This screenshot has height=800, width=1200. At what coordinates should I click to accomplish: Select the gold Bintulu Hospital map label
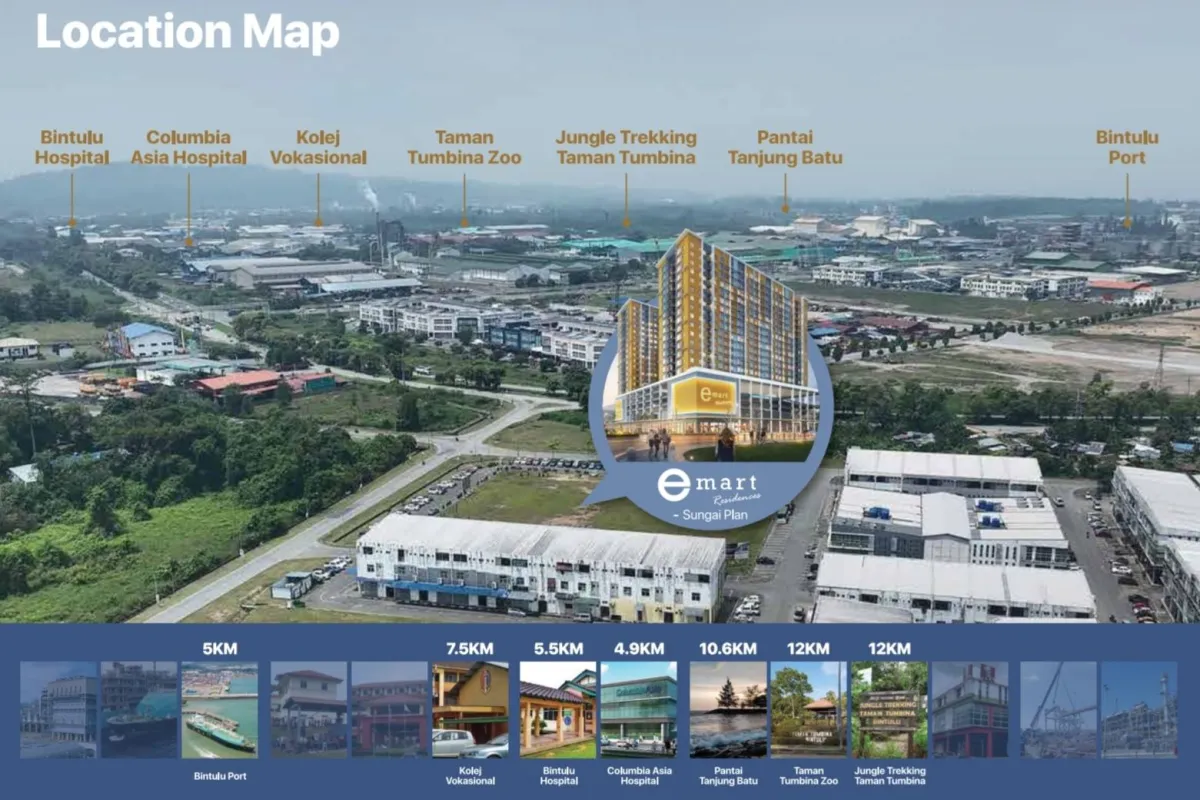pos(72,147)
